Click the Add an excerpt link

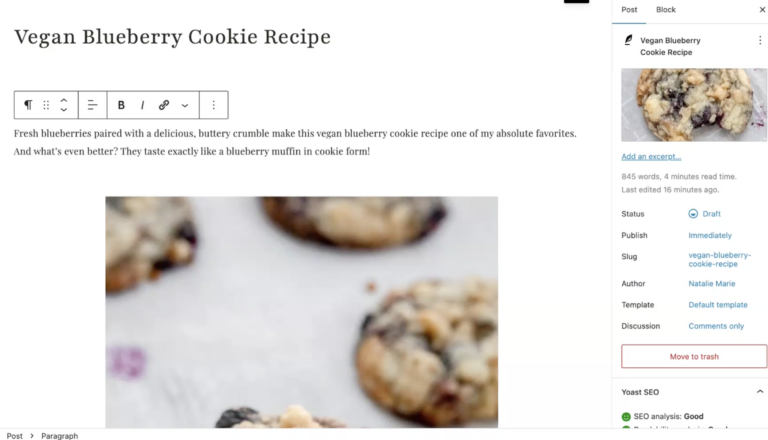click(x=651, y=156)
